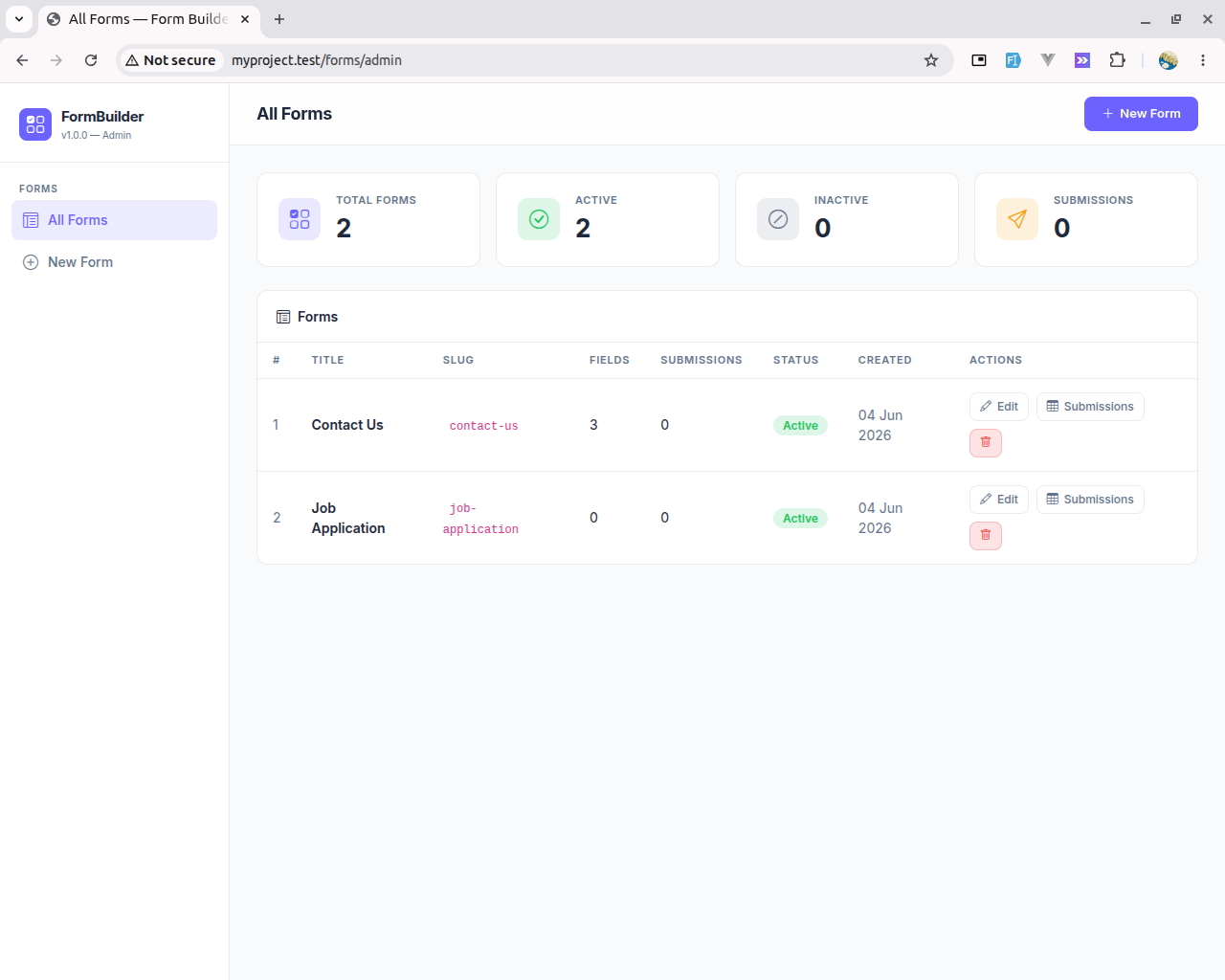Open a new browser tab
Screen dimensions: 1225x980
click(279, 19)
